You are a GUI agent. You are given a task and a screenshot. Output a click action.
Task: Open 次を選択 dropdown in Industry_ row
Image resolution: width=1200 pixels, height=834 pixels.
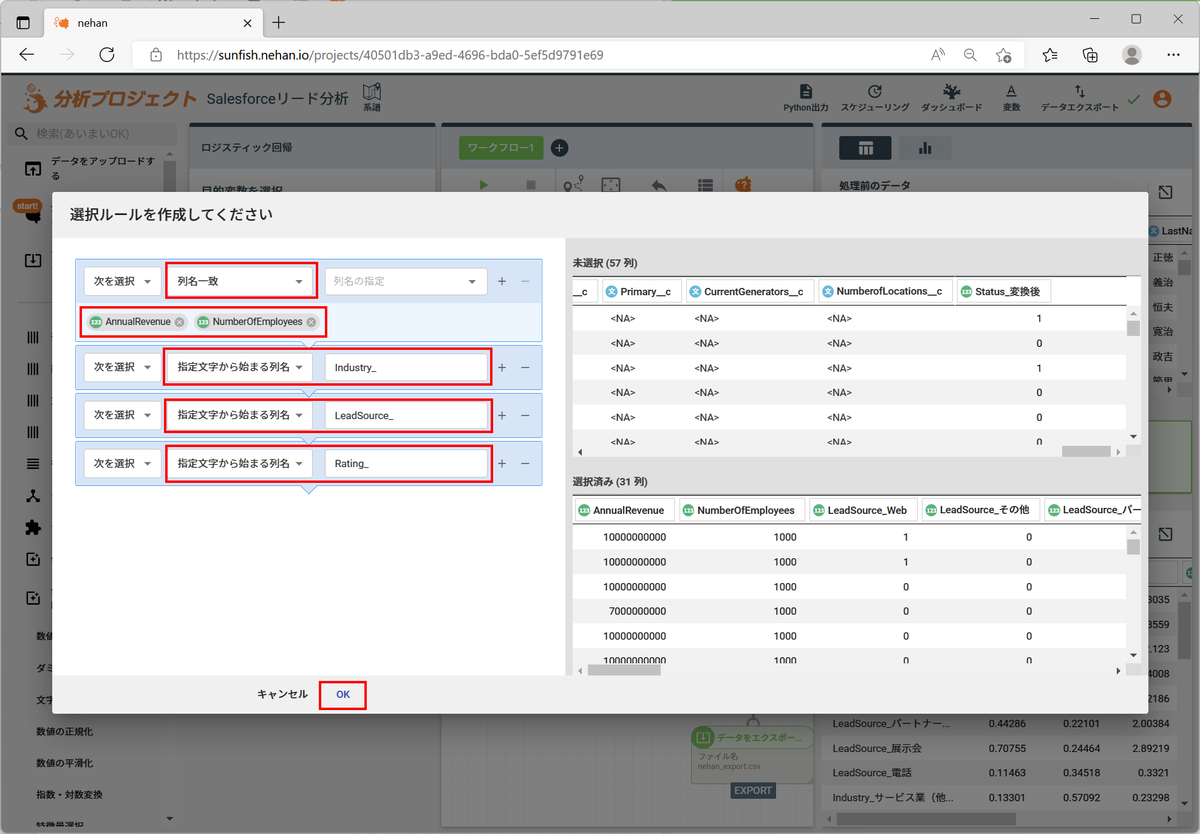click(121, 367)
